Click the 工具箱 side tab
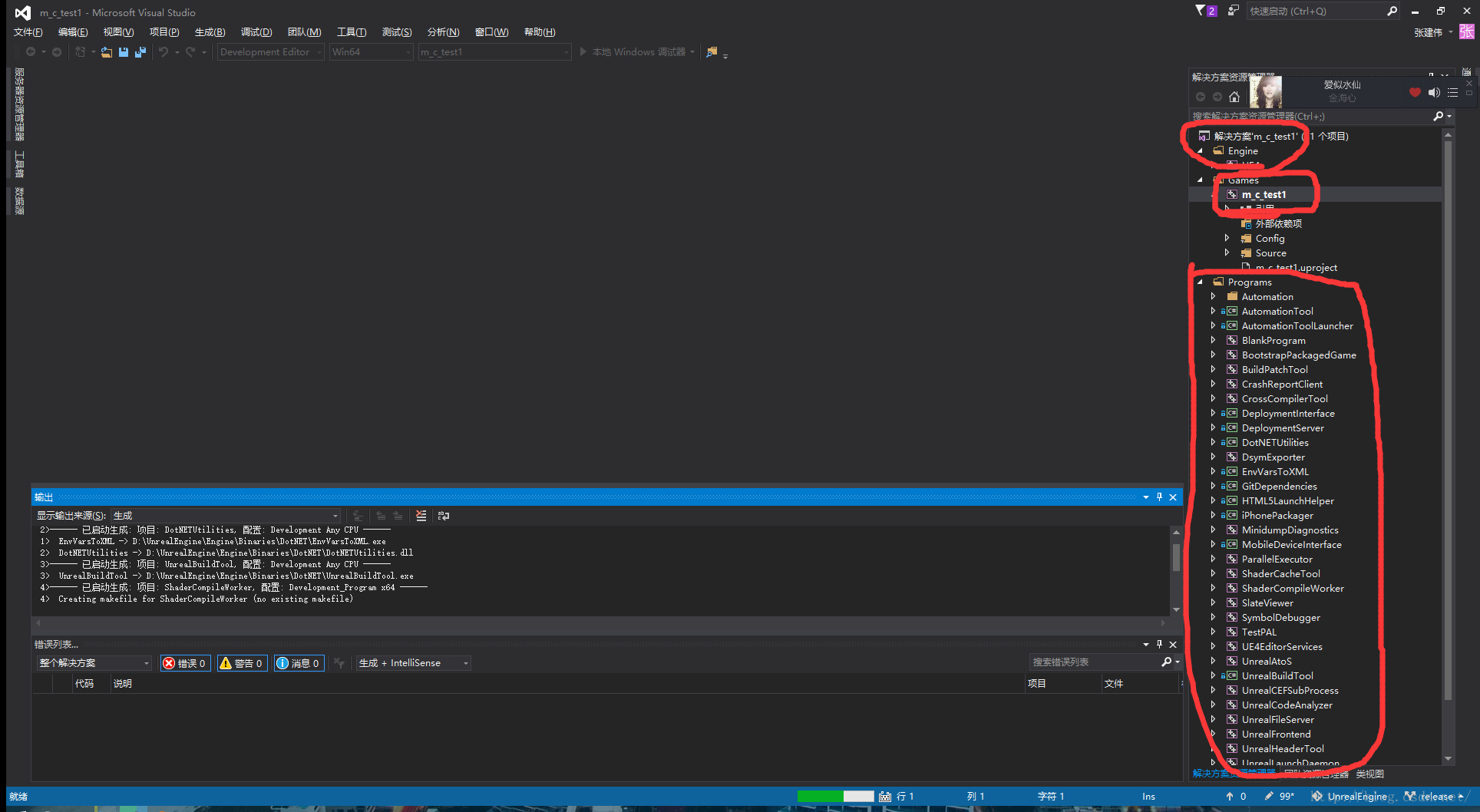1480x812 pixels. pyautogui.click(x=19, y=164)
